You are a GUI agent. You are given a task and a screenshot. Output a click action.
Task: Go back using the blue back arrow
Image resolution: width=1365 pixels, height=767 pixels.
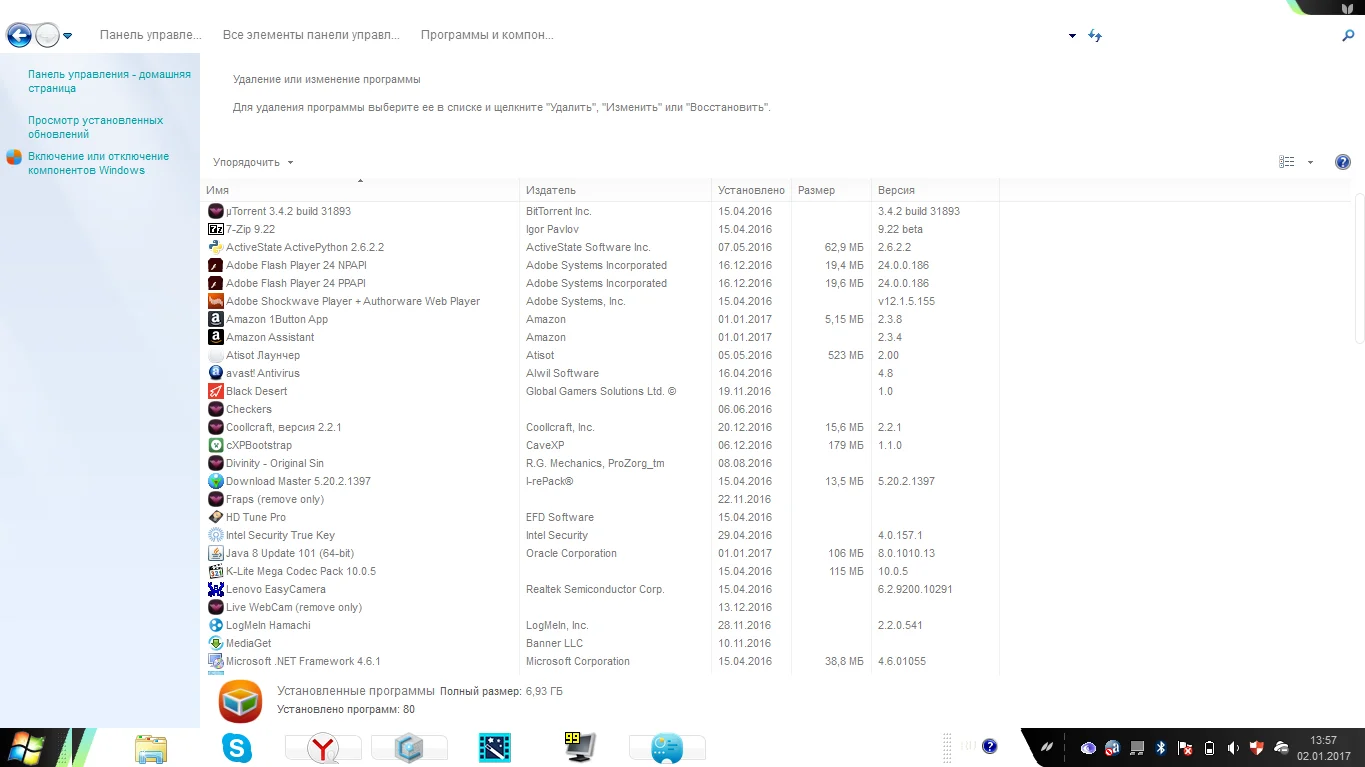(19, 36)
